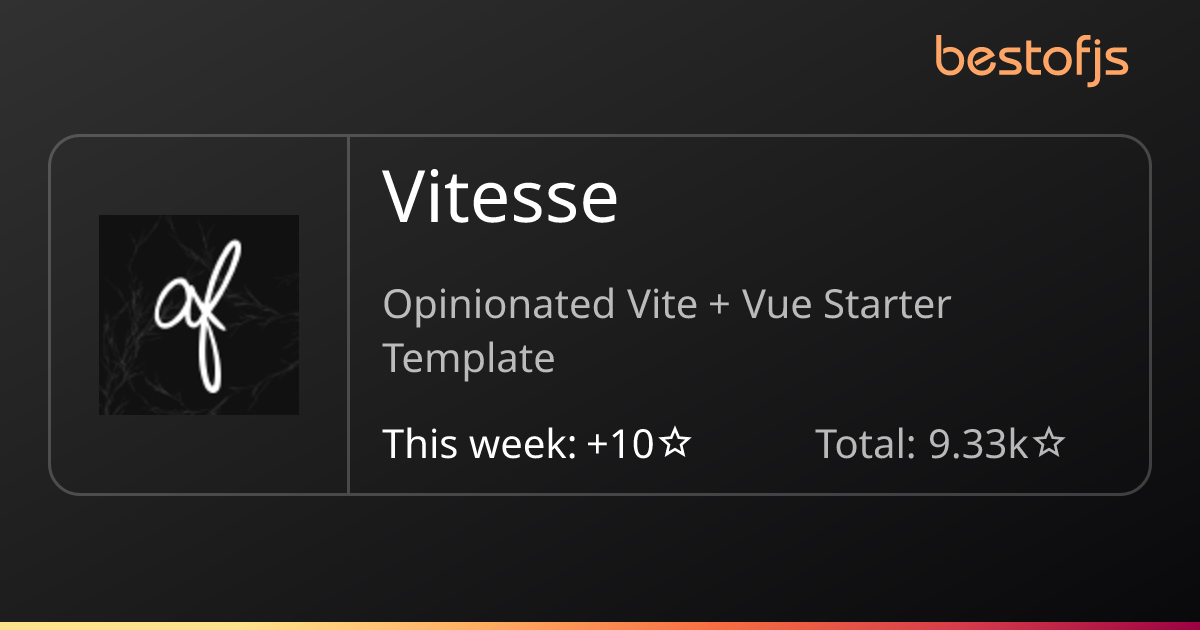The height and width of the screenshot is (630, 1200).
Task: Open the handwritten signature avatar image
Action: [x=199, y=314]
